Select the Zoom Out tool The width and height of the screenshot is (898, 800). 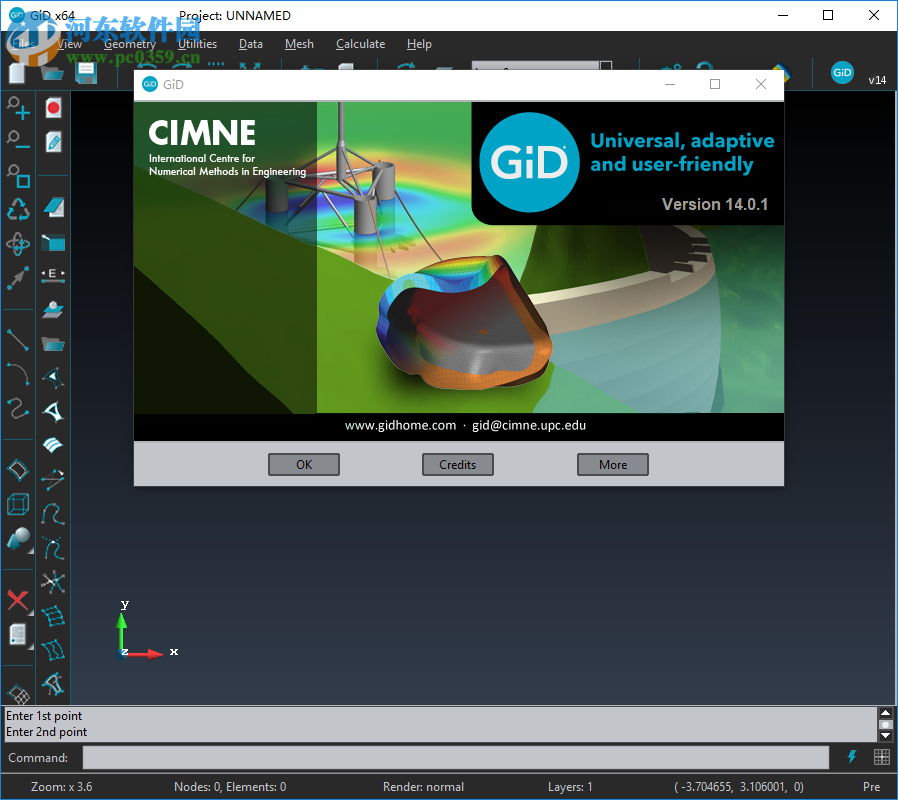click(x=18, y=140)
